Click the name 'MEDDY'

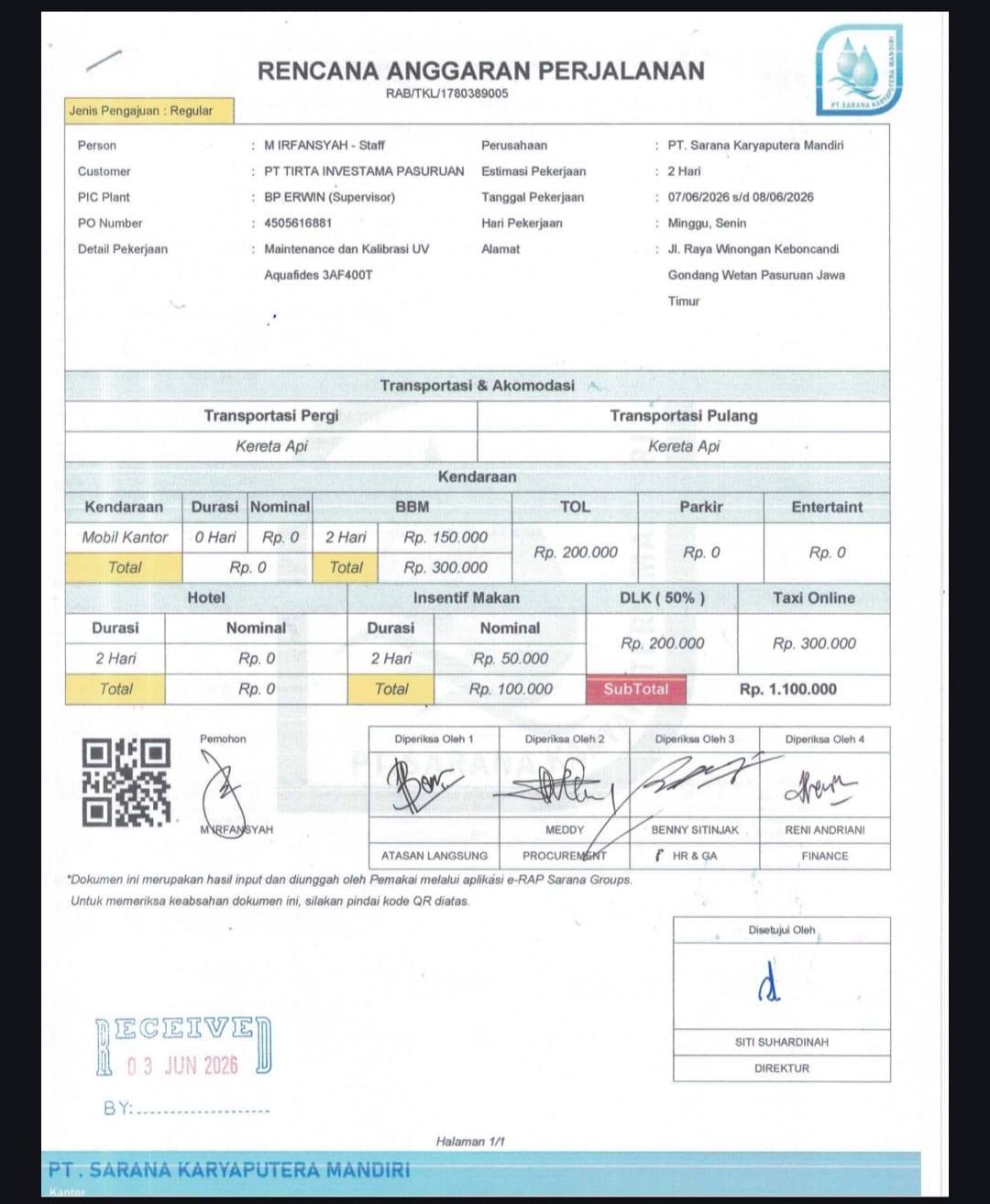click(x=565, y=830)
